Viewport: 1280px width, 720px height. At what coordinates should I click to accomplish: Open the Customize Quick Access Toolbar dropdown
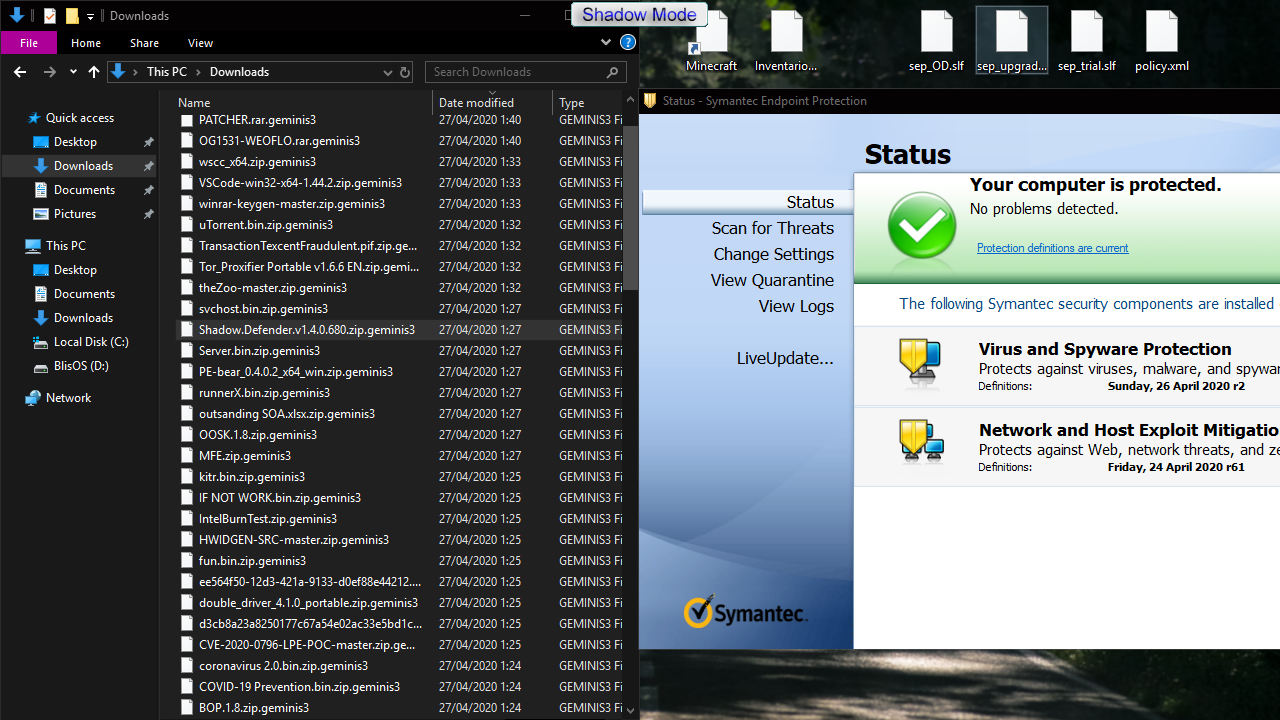(x=90, y=16)
